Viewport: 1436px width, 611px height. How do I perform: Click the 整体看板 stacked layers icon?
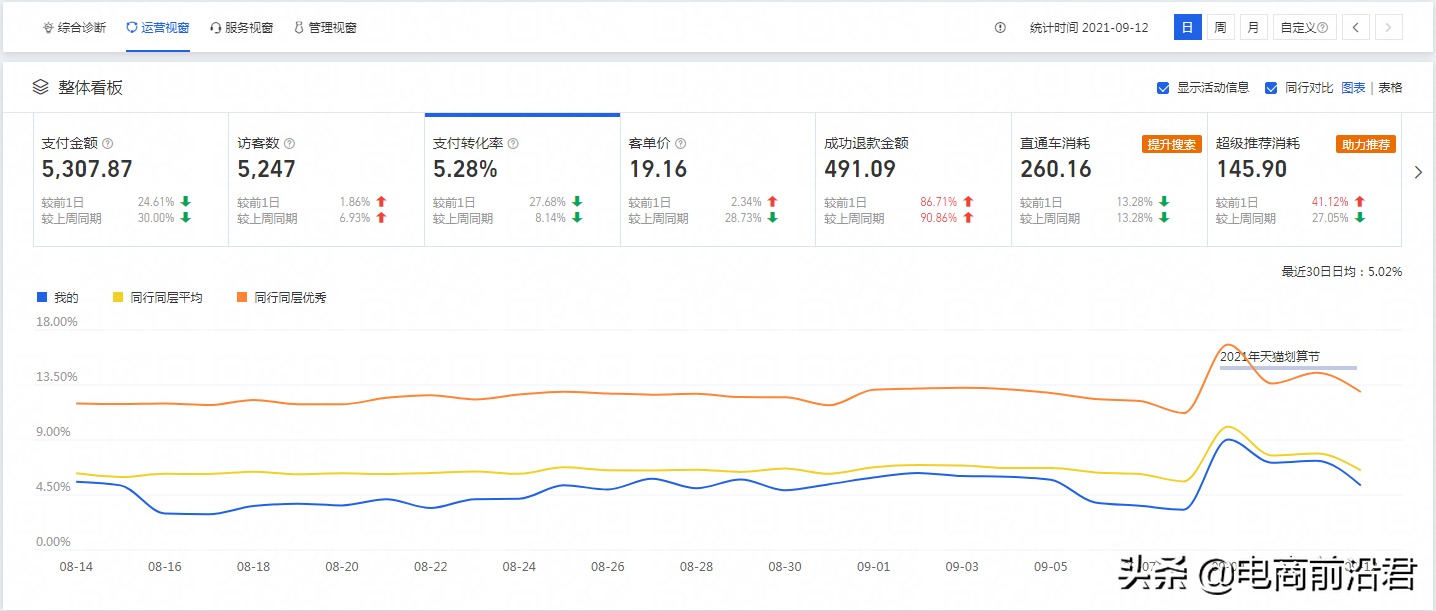40,87
